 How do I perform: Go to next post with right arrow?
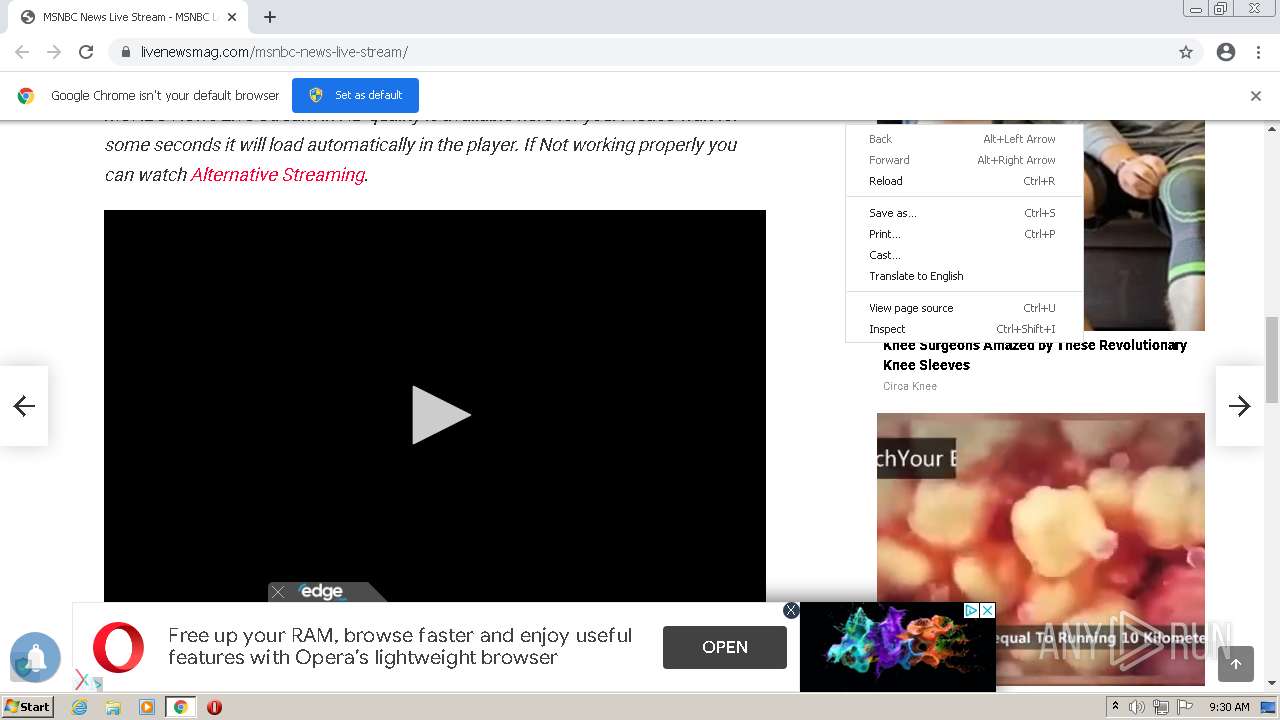tap(1240, 405)
